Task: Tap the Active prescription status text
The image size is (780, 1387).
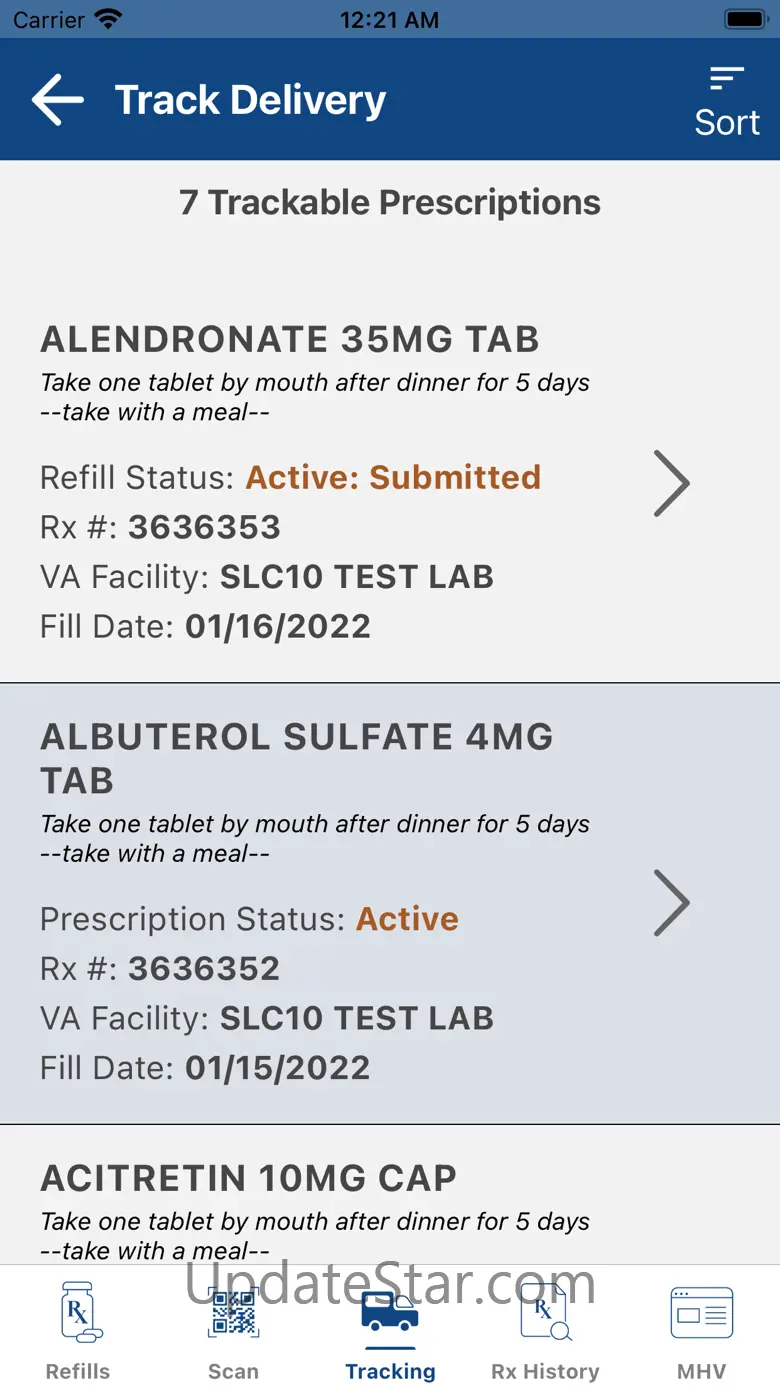Action: pos(407,919)
